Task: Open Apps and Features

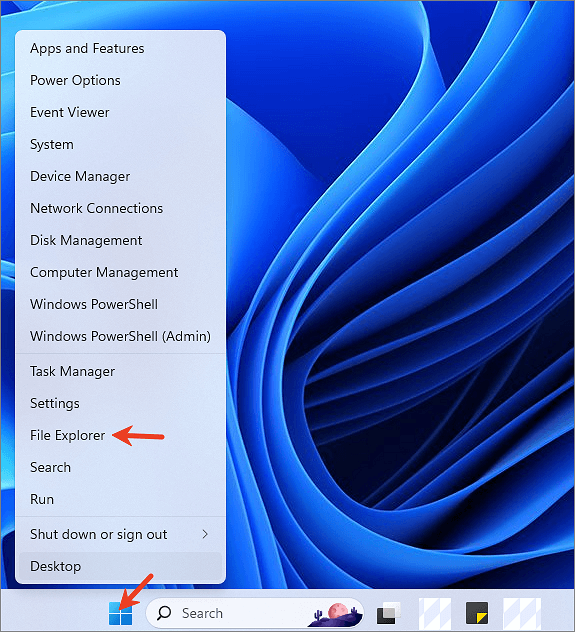Action: (x=120, y=48)
